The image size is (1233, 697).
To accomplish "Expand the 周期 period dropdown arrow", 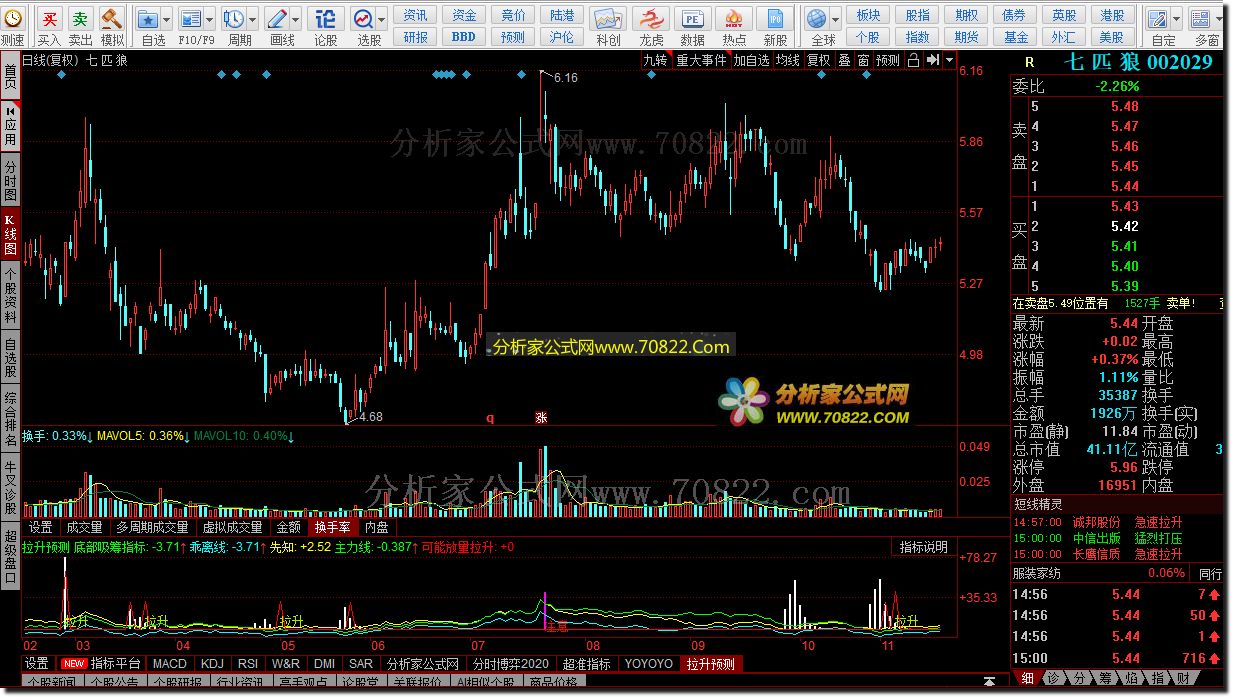I will [252, 19].
